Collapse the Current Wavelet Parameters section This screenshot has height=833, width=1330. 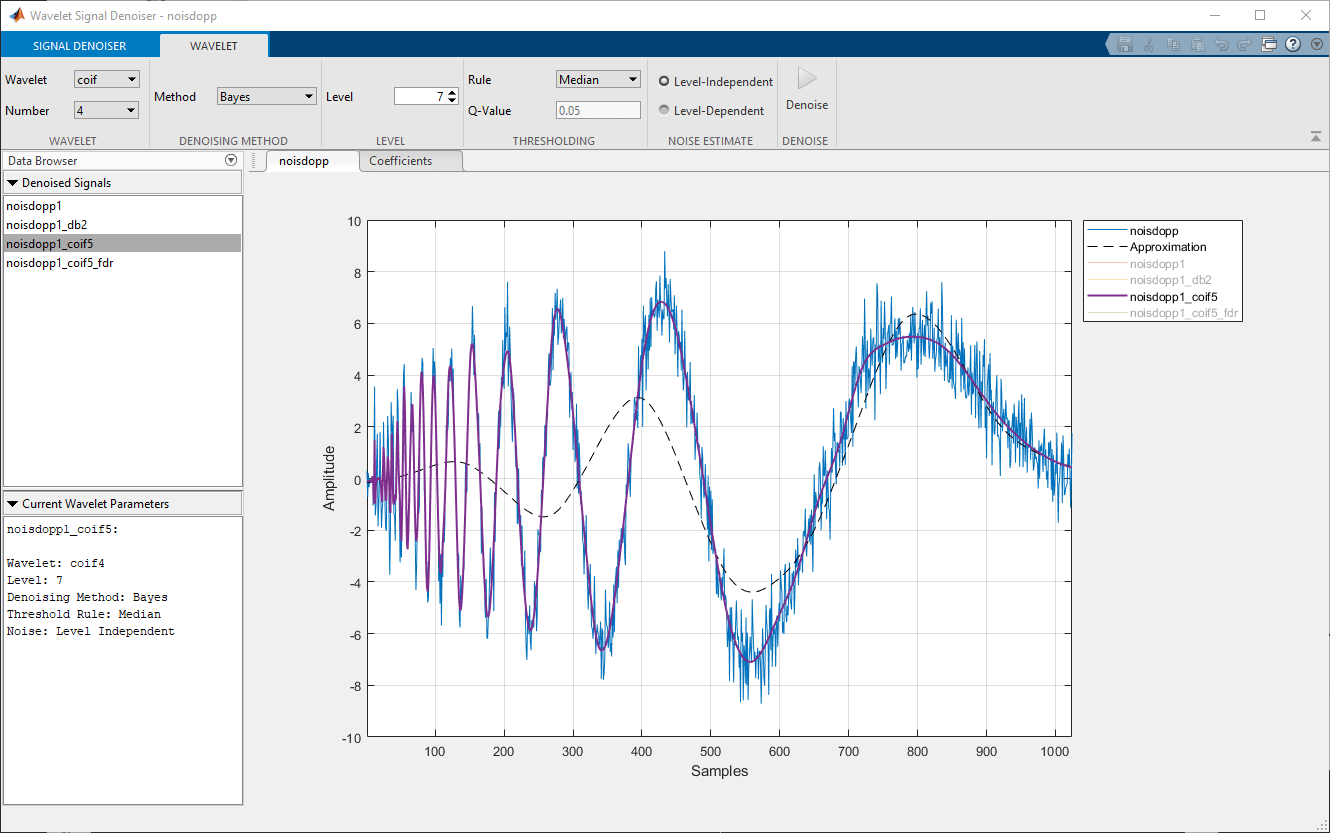12,502
